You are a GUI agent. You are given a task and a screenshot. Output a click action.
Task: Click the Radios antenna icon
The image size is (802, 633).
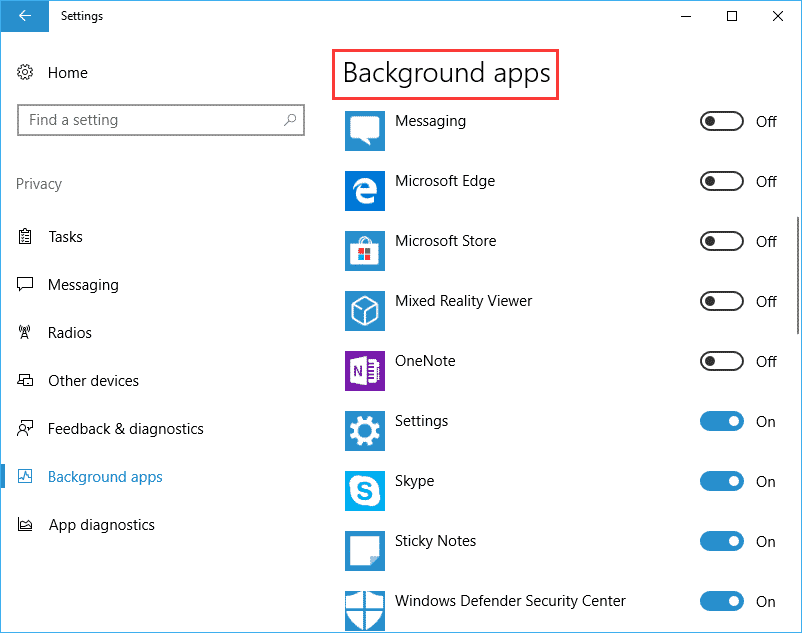click(x=25, y=332)
